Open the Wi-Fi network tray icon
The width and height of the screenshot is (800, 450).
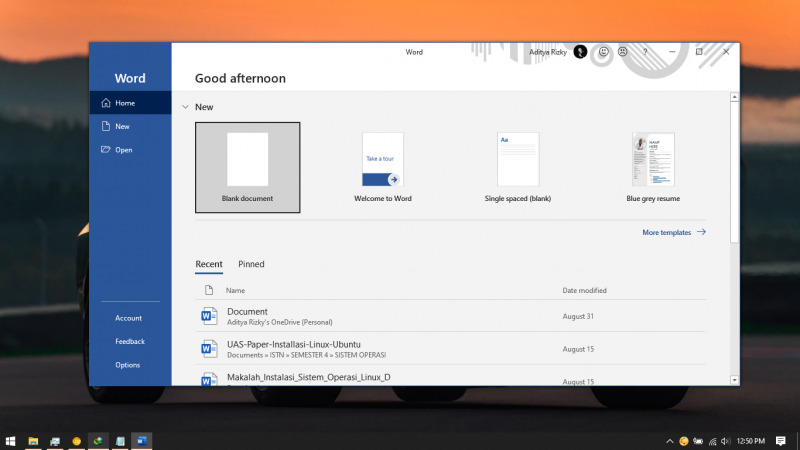click(x=712, y=441)
